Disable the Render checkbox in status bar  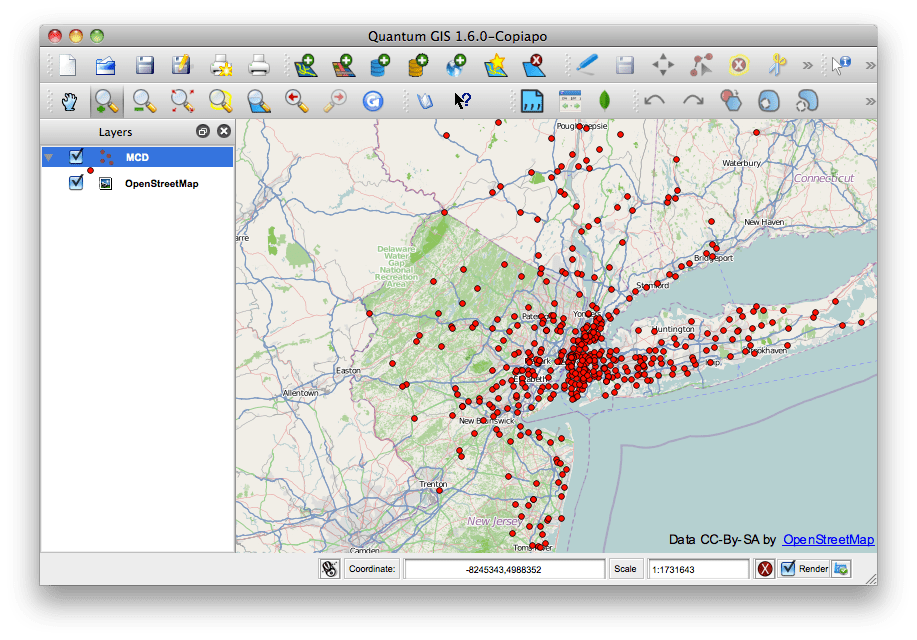(788, 569)
